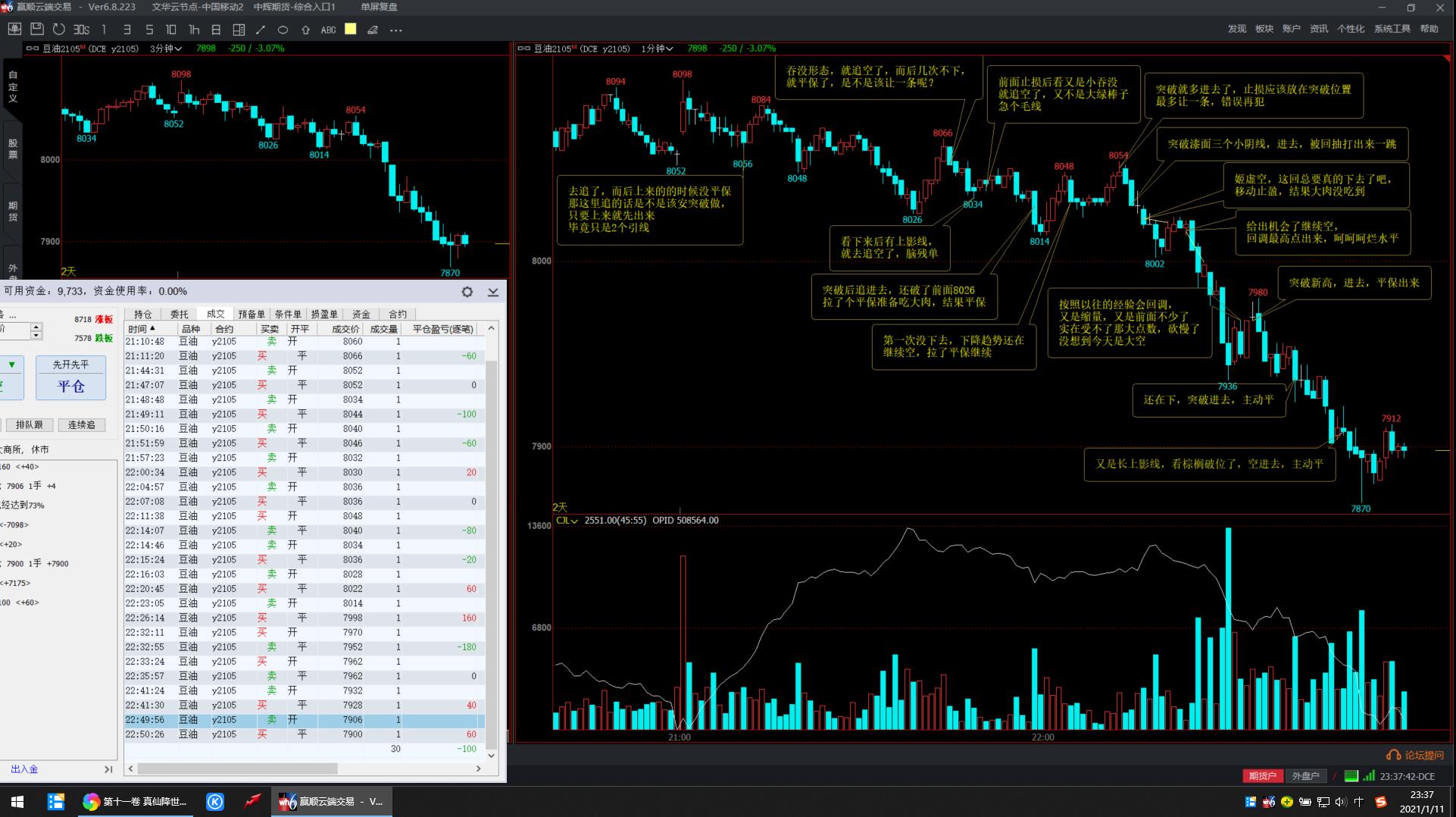Viewport: 1456px width, 817px height.
Task: Click the 单 order-panel toolbar icon
Action: click(x=14, y=30)
